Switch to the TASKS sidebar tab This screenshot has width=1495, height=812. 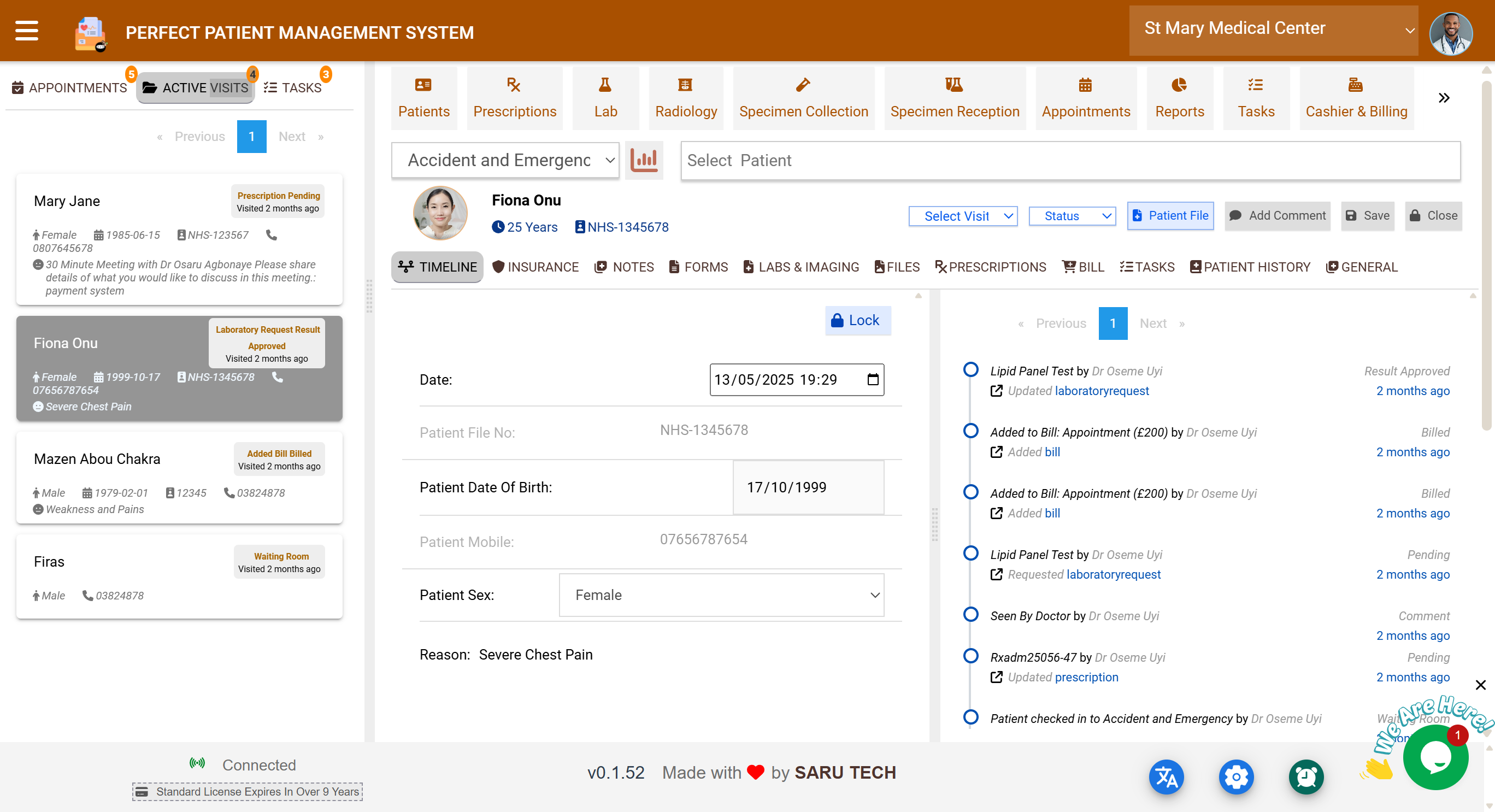(x=292, y=87)
